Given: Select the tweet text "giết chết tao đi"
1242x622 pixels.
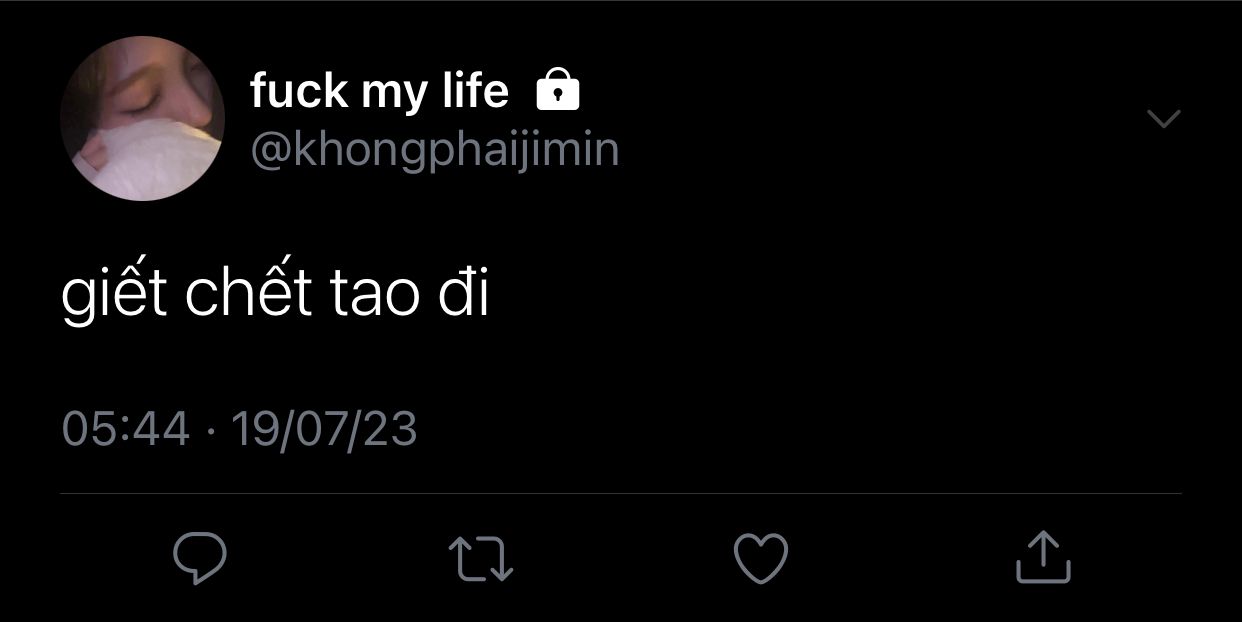Looking at the screenshot, I should [x=276, y=292].
